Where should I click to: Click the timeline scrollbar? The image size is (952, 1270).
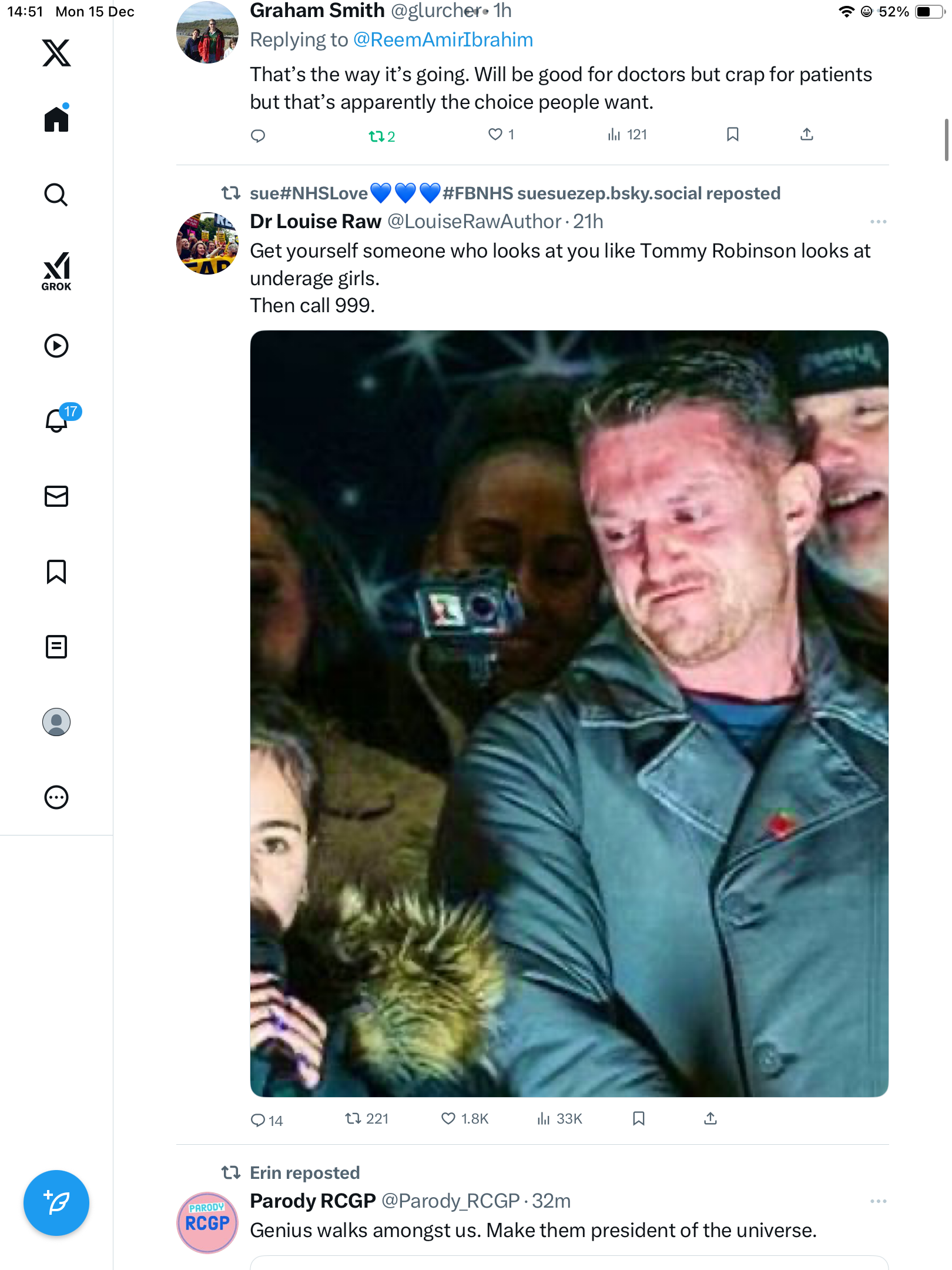coord(946,140)
